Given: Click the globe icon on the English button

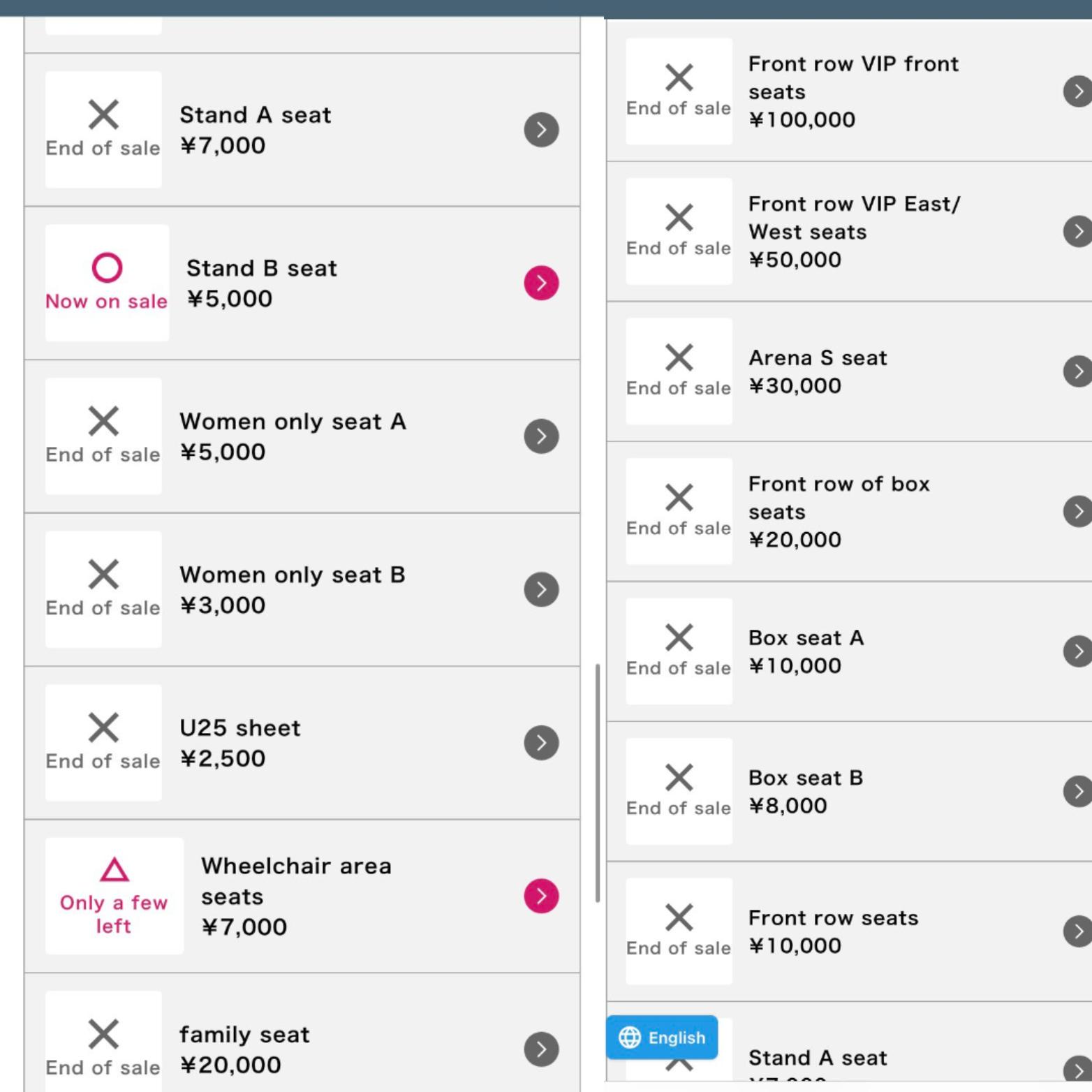Looking at the screenshot, I should pyautogui.click(x=630, y=1038).
